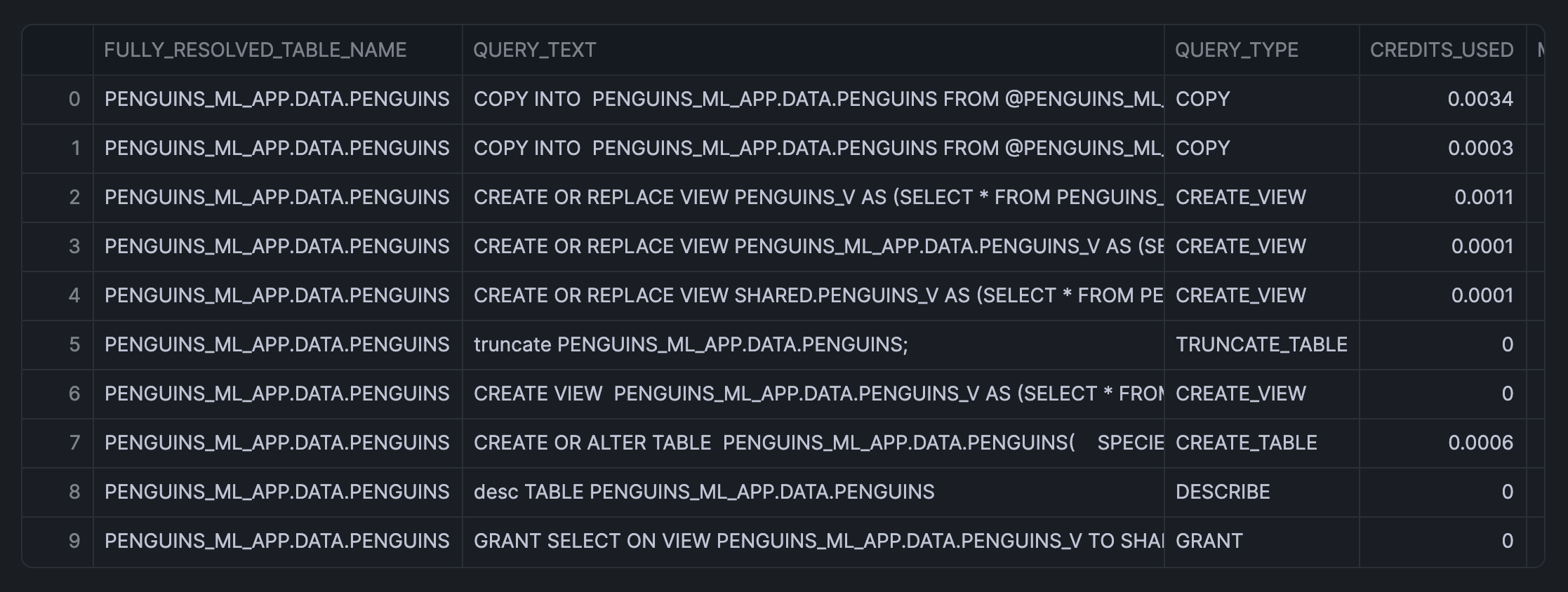The height and width of the screenshot is (592, 1568).
Task: Click the 0.0006 credits used cell
Action: point(1480,443)
